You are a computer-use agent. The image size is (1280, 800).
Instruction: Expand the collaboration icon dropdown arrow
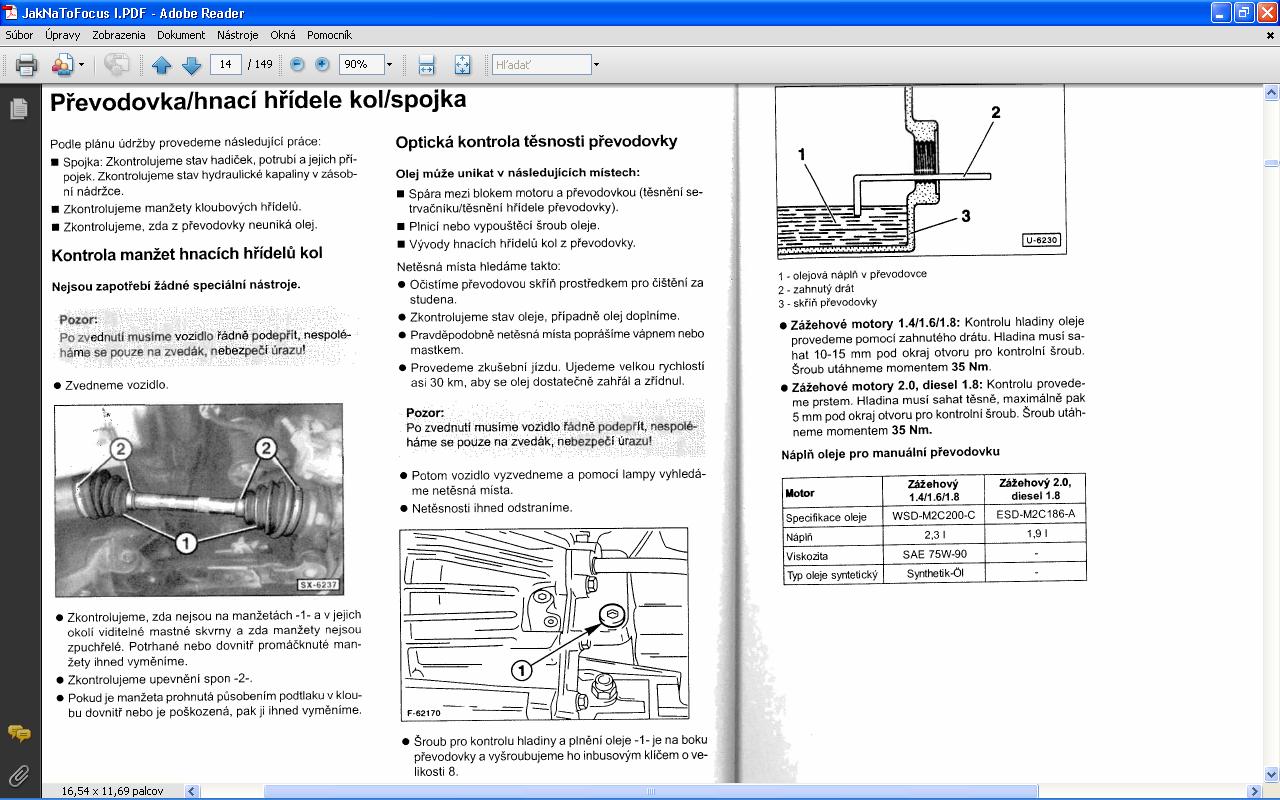click(81, 65)
